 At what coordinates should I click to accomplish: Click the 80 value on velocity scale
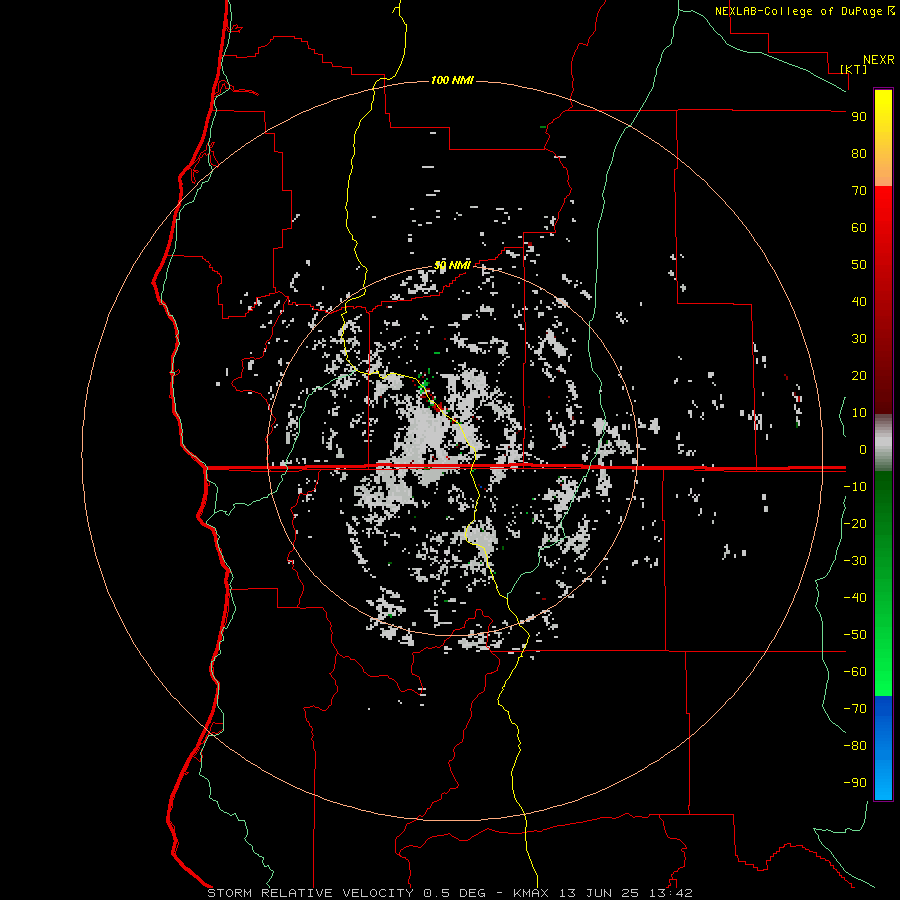(x=859, y=154)
